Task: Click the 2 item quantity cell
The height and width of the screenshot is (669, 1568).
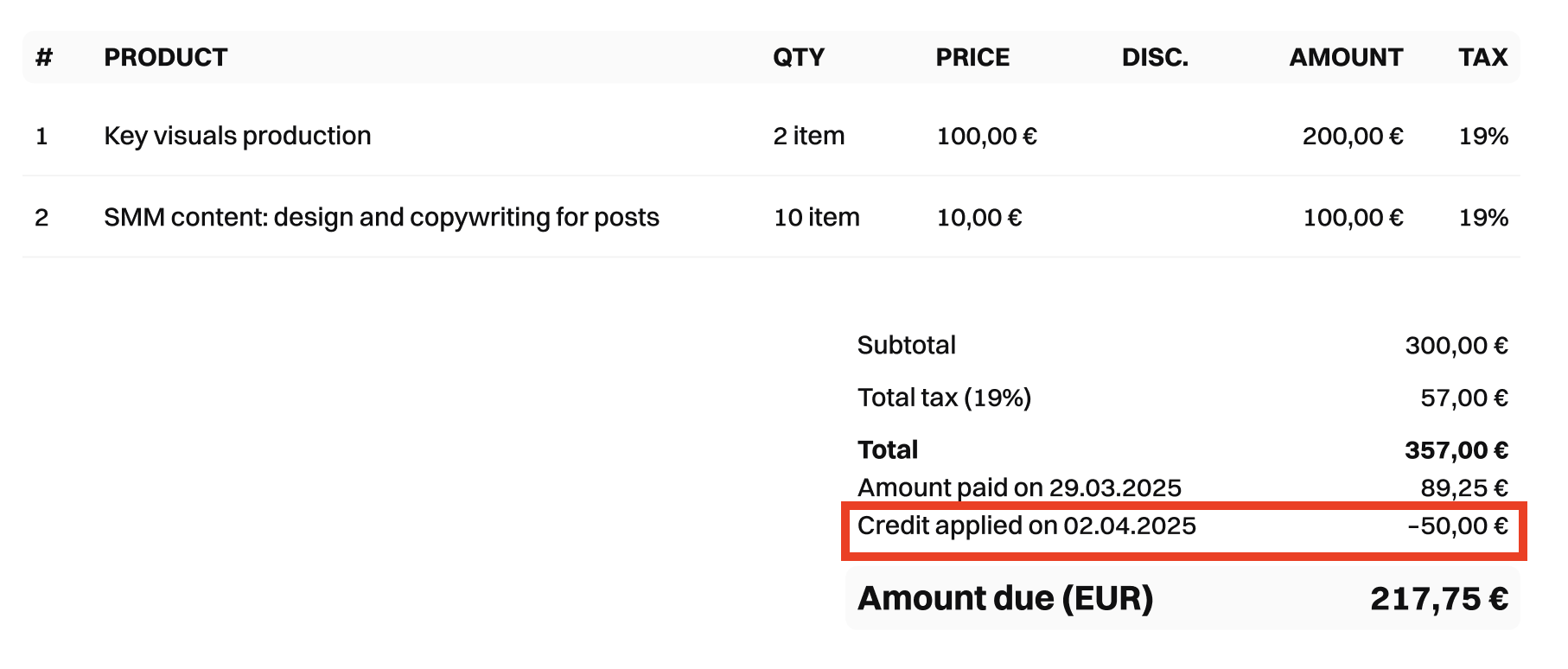Action: [x=808, y=136]
